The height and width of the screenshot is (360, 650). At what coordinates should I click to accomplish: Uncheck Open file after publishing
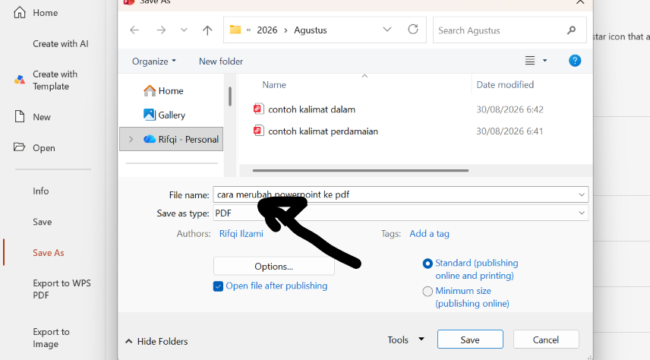pyautogui.click(x=218, y=286)
